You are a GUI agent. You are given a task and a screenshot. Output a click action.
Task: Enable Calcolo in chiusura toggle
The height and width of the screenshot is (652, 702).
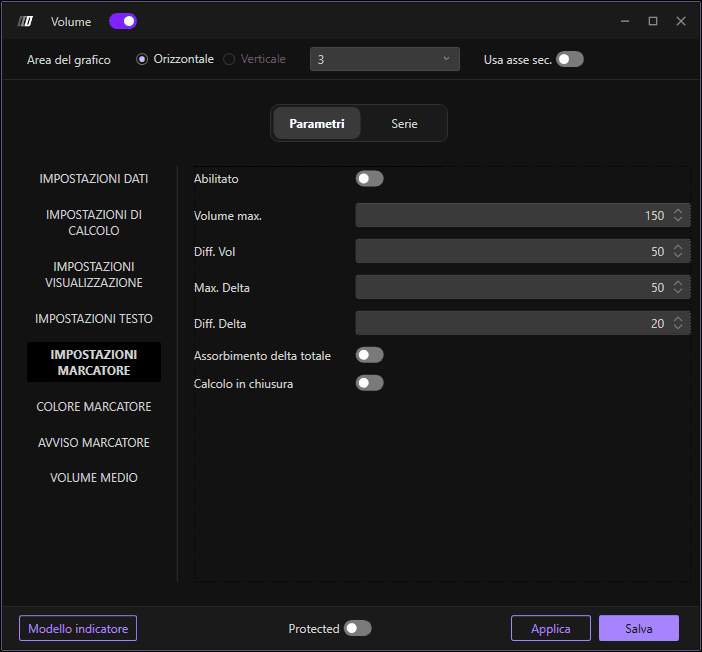pyautogui.click(x=369, y=383)
